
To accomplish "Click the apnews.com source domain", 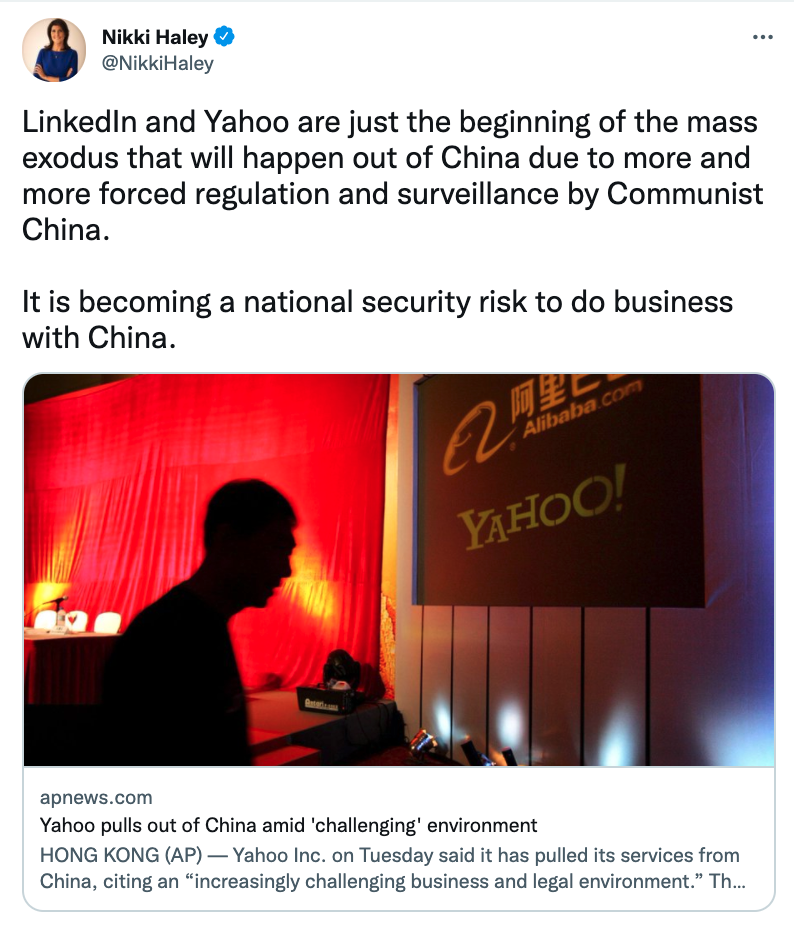I will (x=96, y=797).
